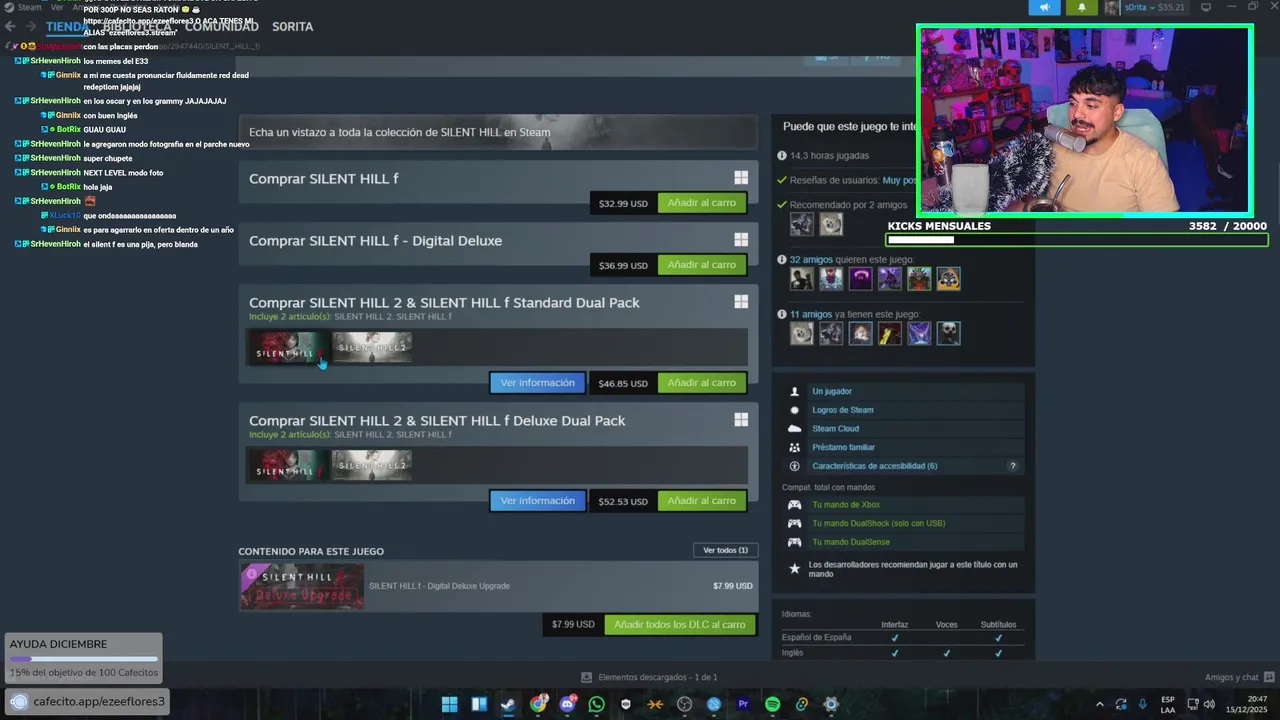Add SILENT HILL f $32.99 to cart
Screen dimensions: 1280x720
[x=702, y=203]
